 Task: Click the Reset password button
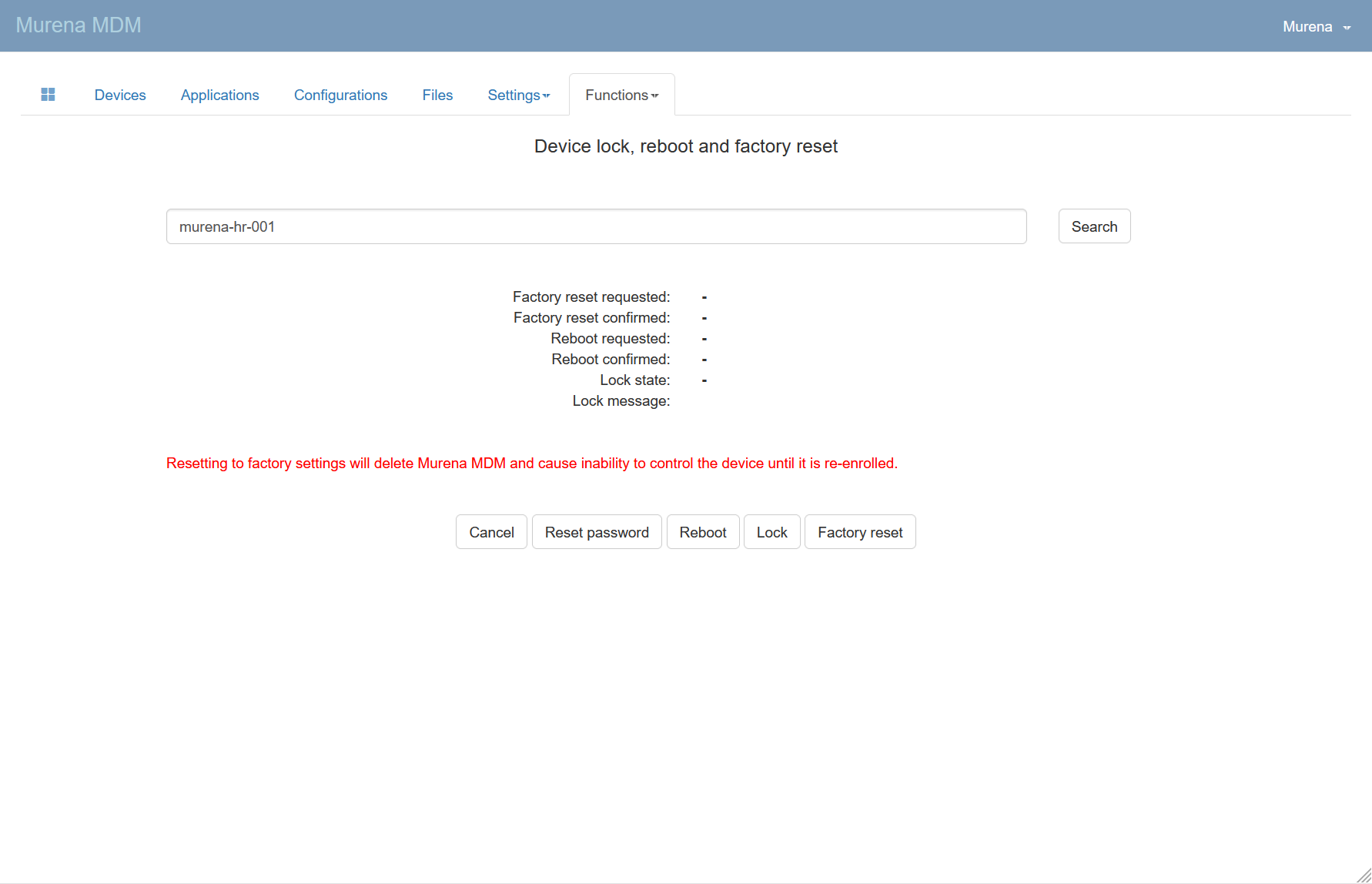coord(597,532)
